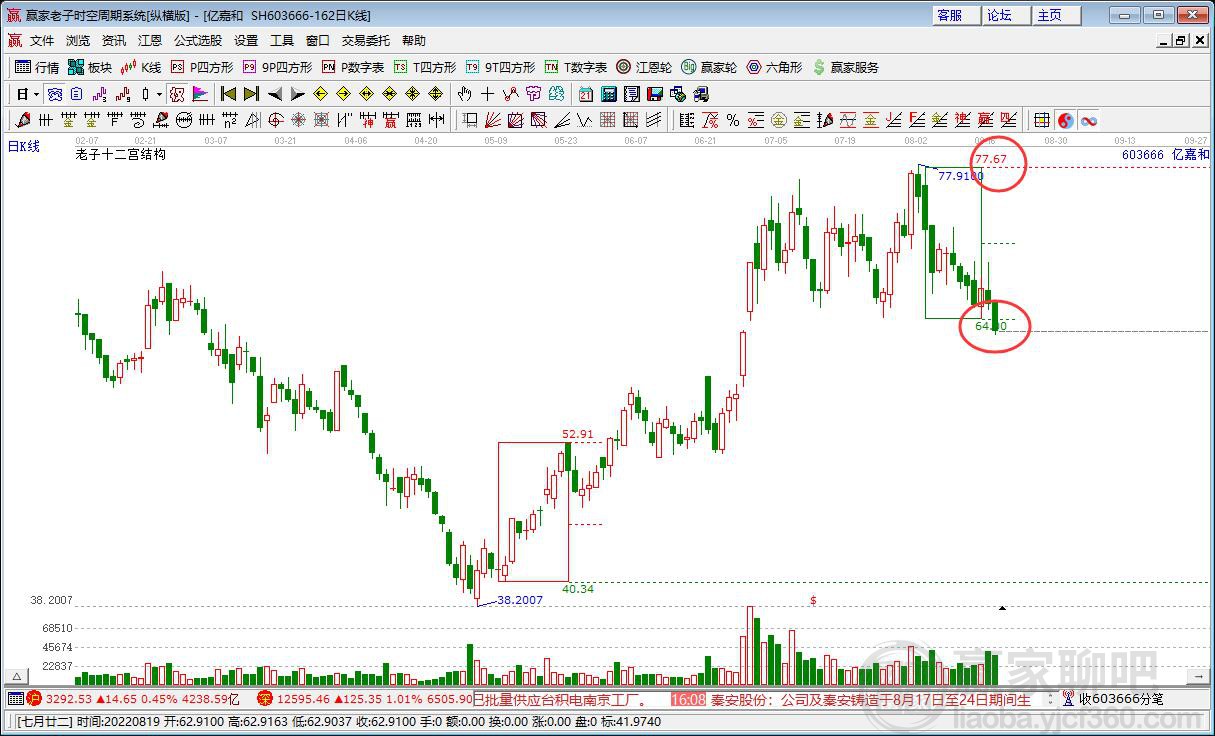Click the n² square tool icon
The width and height of the screenshot is (1215, 736).
point(229,120)
